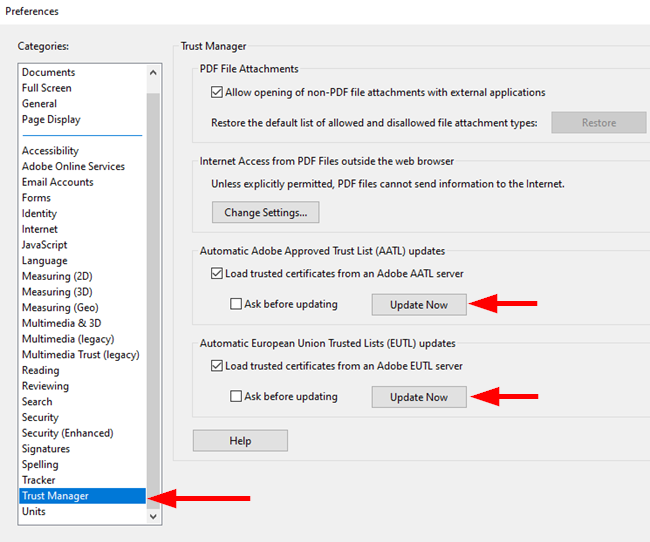The image size is (650, 542).
Task: Toggle Load trusted certificates from EUTL server
Action: [216, 366]
